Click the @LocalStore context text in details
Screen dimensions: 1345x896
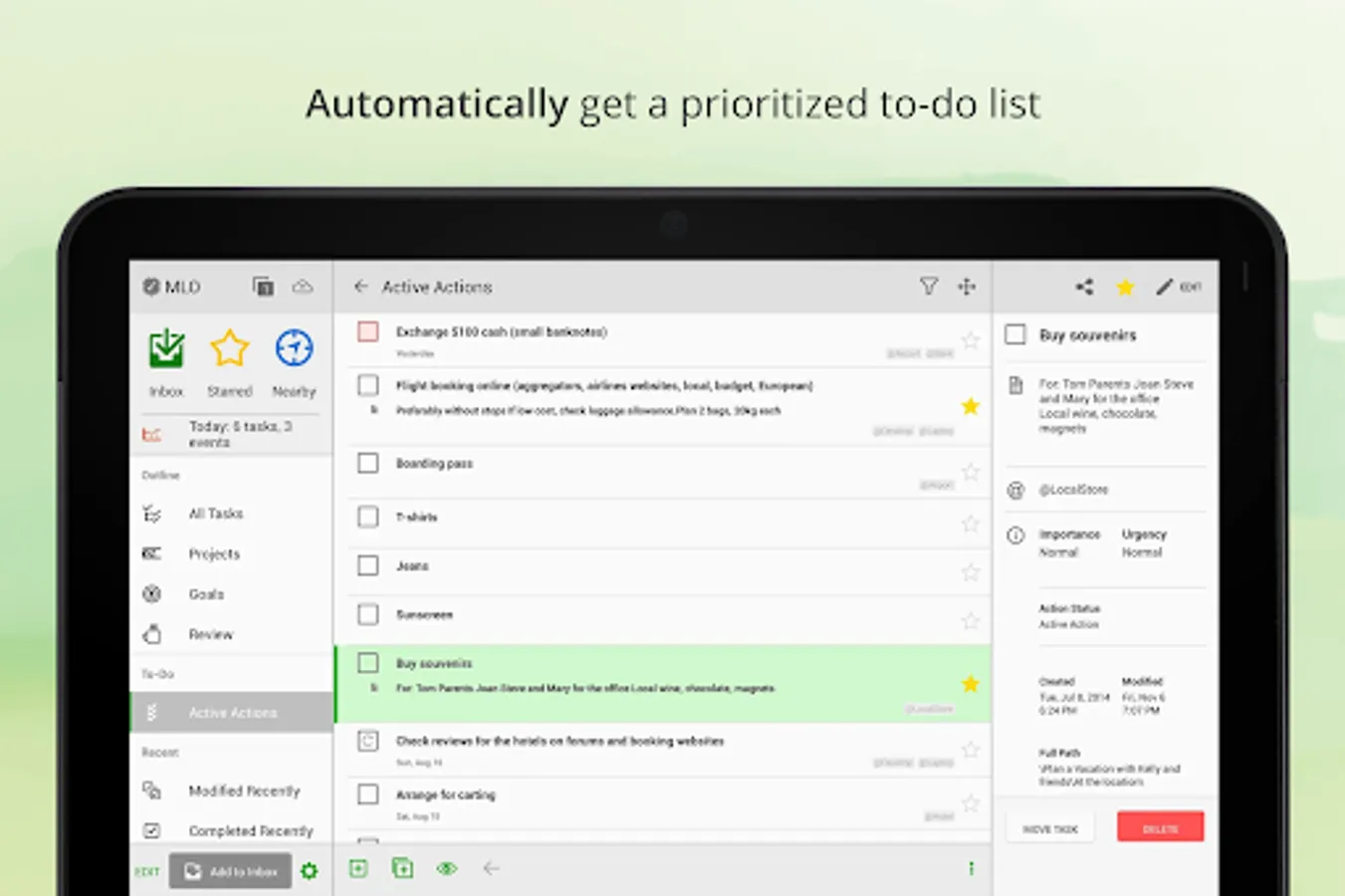tap(1073, 490)
